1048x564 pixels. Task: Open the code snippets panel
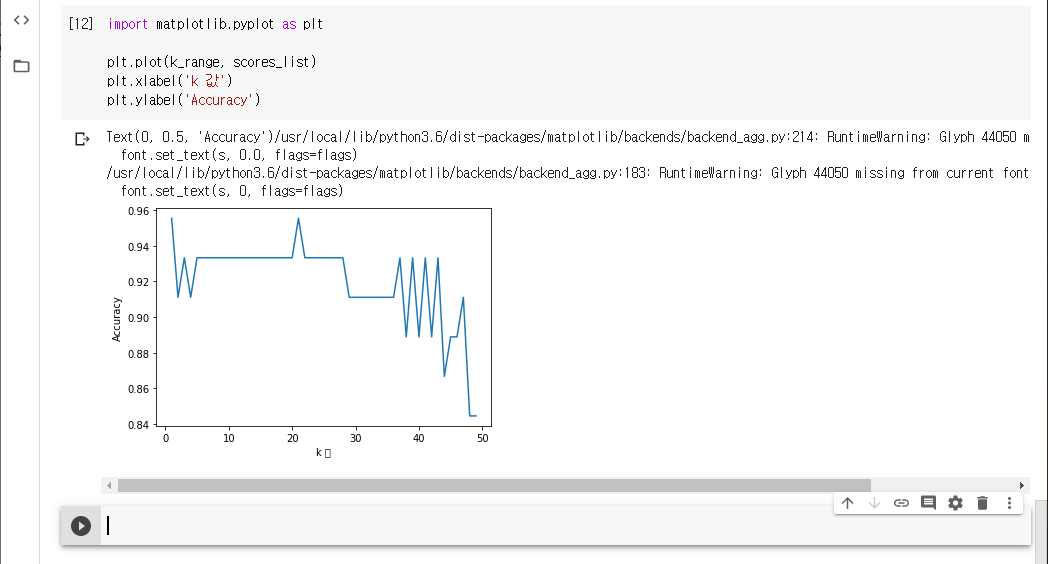tap(21, 21)
